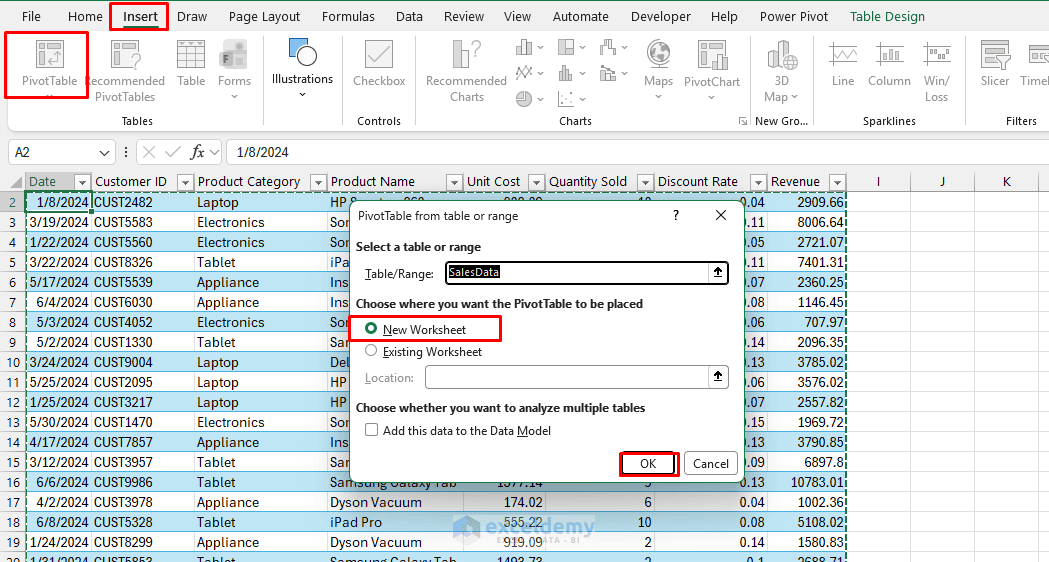
Task: Click the Location input field
Action: tap(567, 377)
